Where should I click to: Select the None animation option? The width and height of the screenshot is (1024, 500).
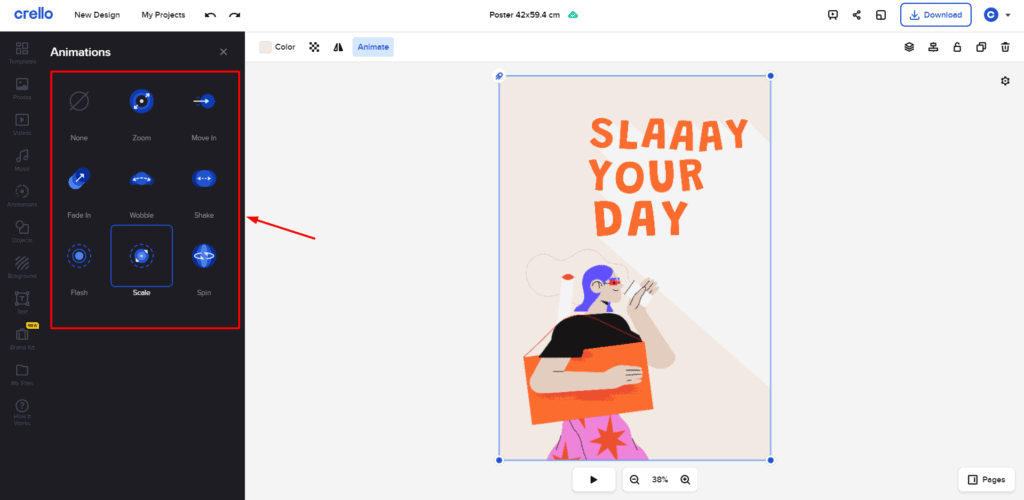(x=79, y=112)
